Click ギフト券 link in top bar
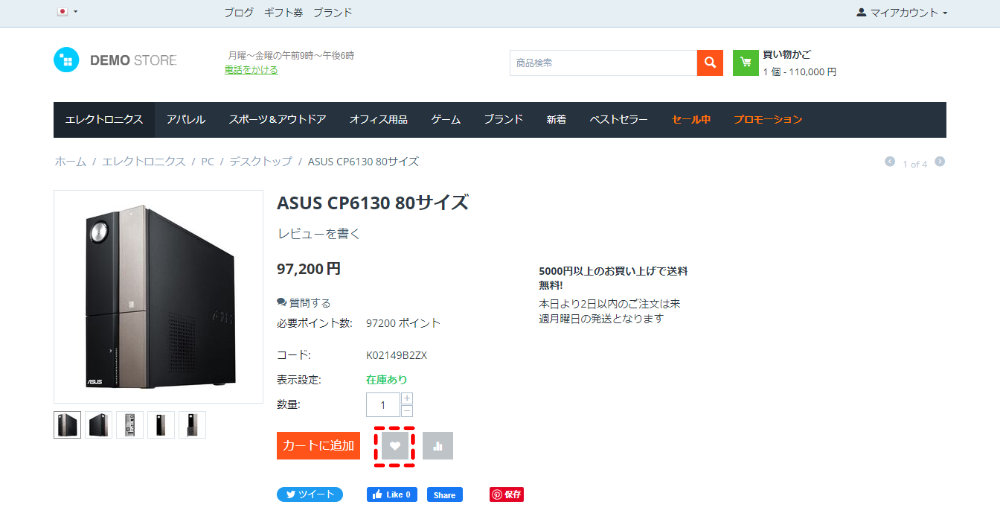The width and height of the screenshot is (1000, 528). click(283, 12)
